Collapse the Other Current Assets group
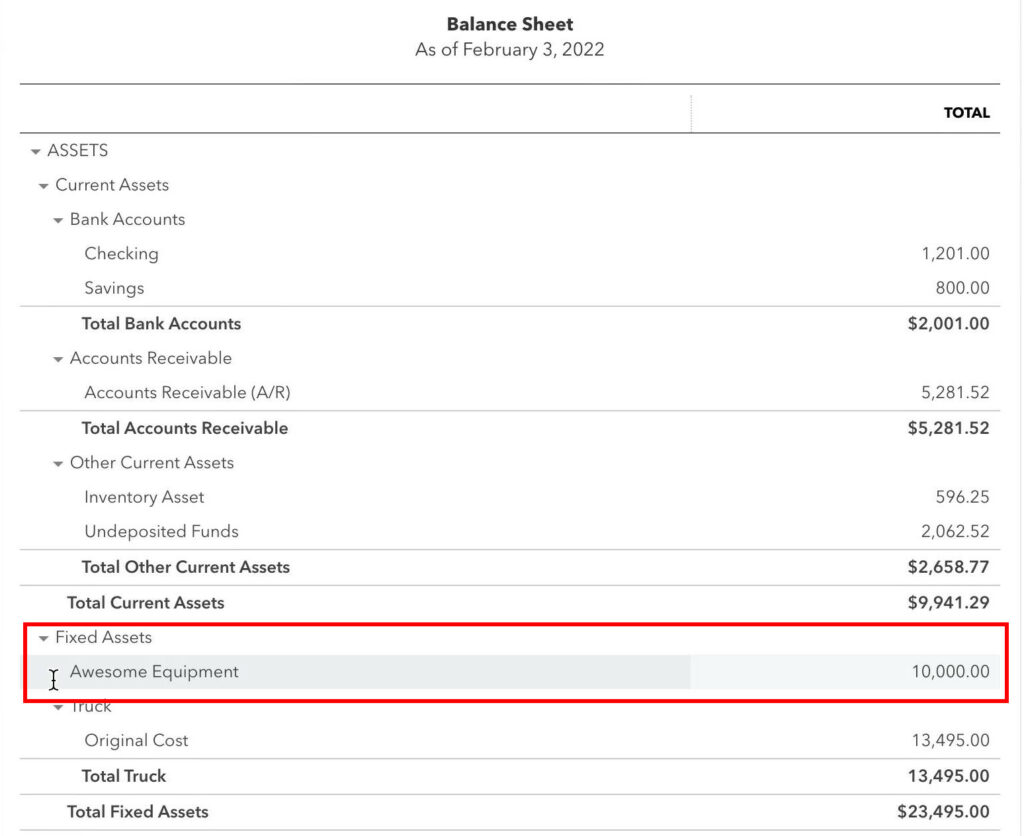 click(56, 462)
